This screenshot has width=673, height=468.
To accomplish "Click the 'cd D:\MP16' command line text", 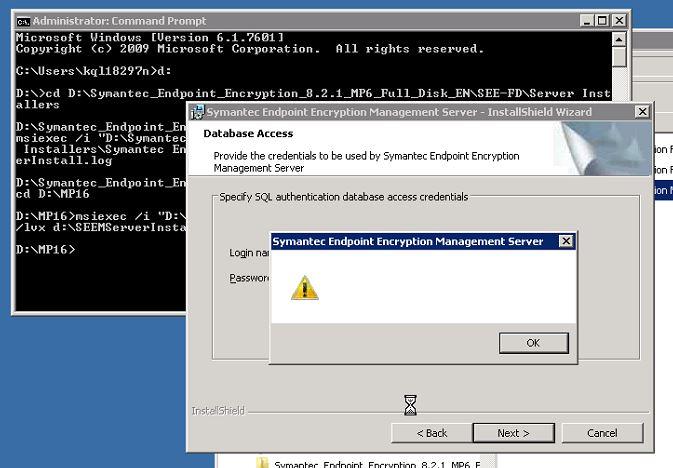I will click(53, 194).
